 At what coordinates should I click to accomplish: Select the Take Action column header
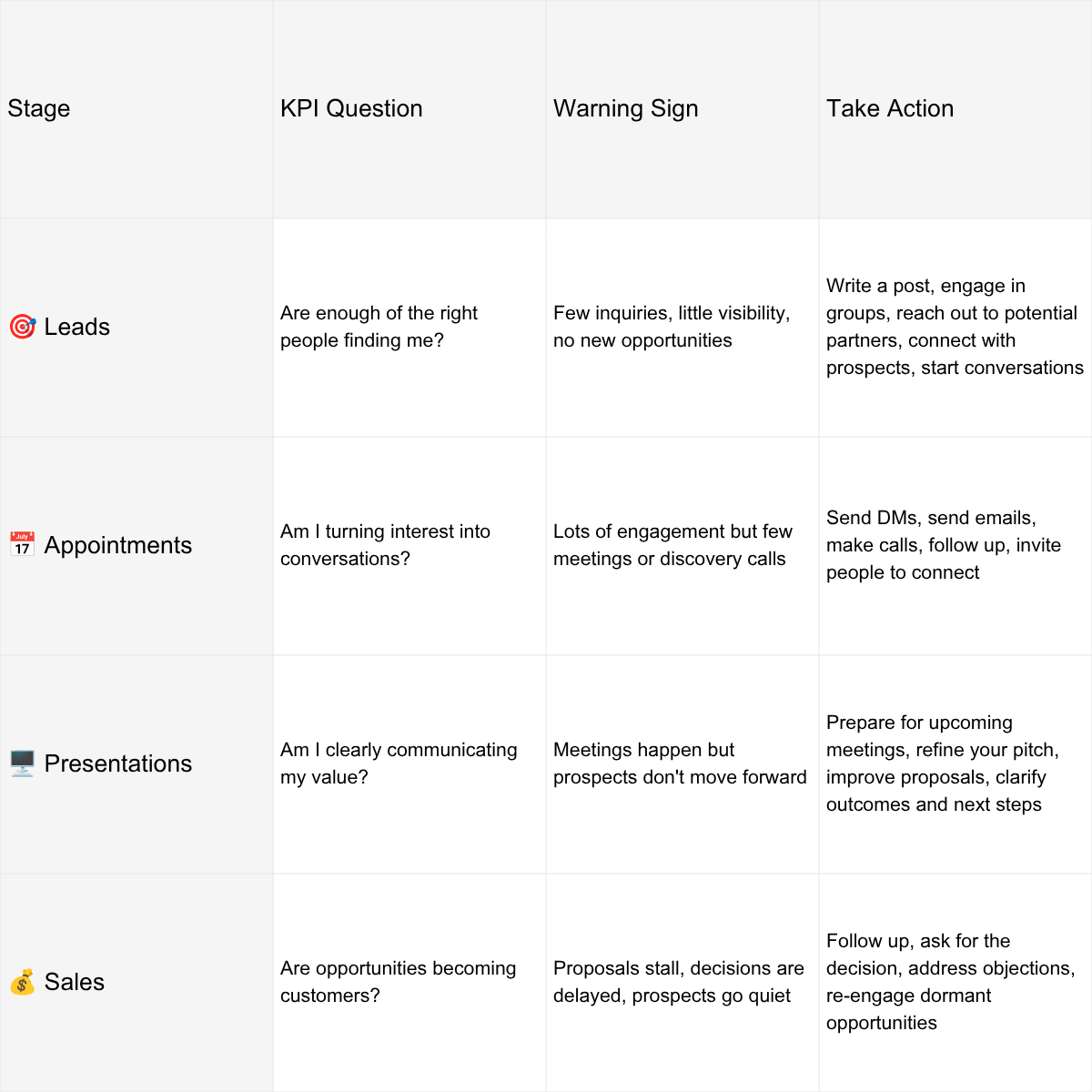955,109
